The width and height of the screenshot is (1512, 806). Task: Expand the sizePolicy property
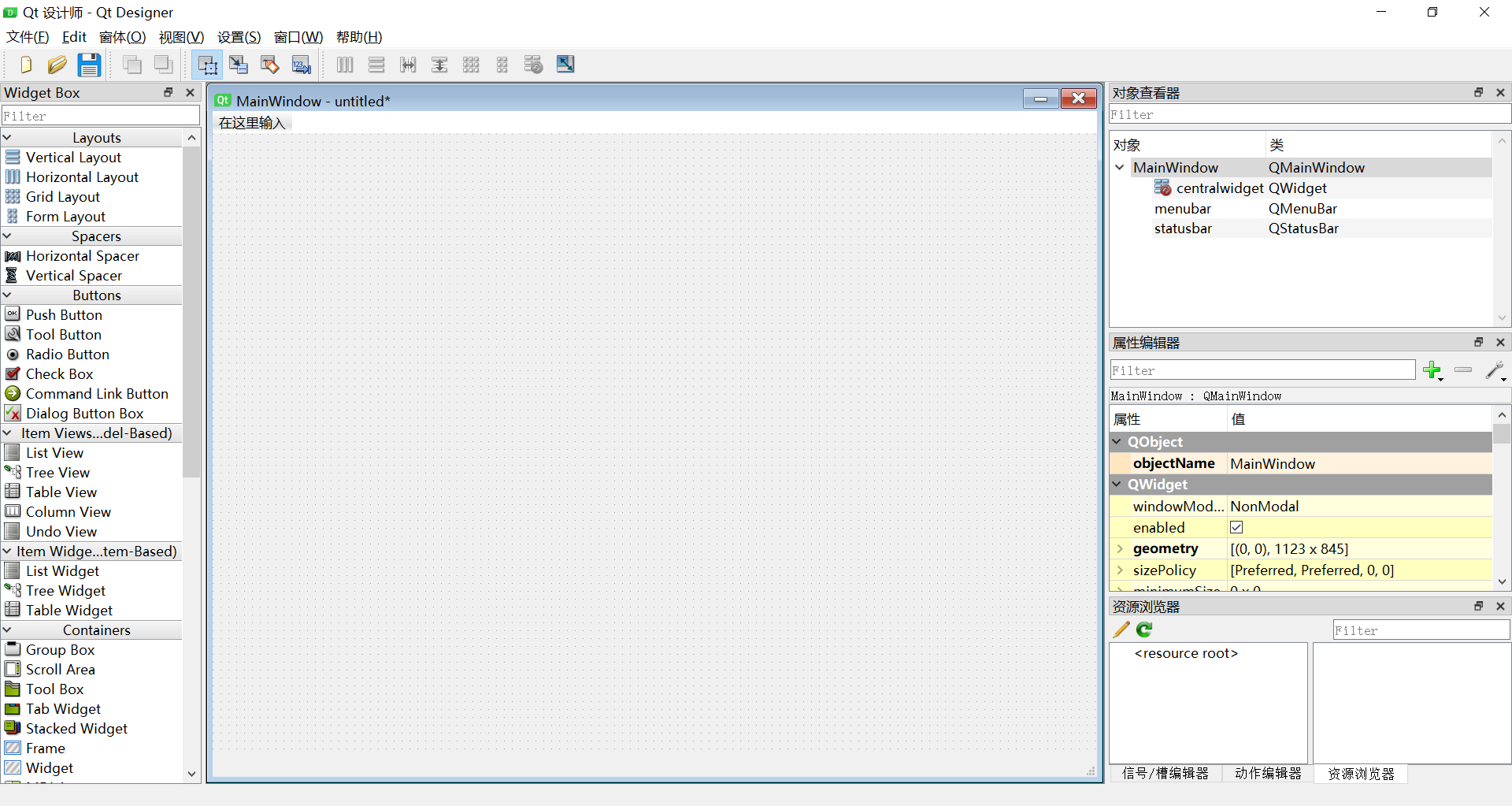pos(1119,570)
